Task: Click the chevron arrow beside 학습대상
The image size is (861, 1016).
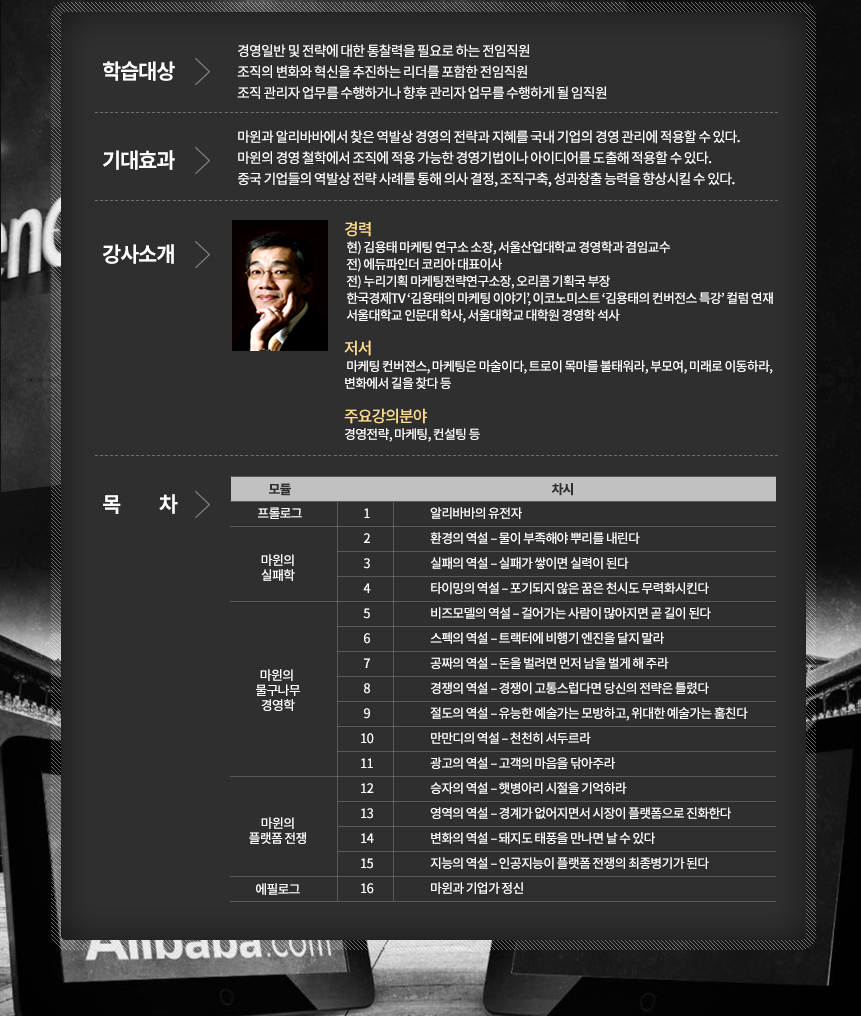Action: pos(203,71)
